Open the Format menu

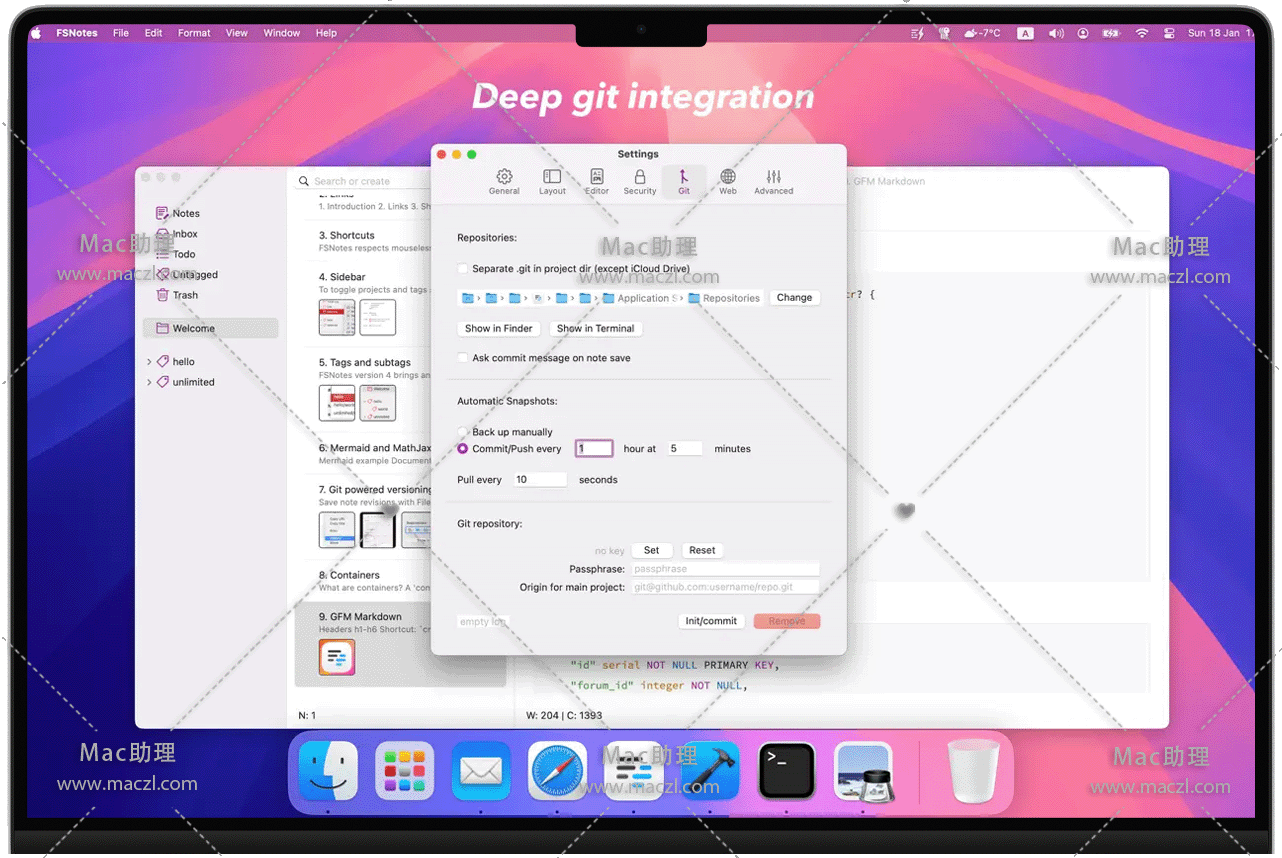pyautogui.click(x=194, y=33)
